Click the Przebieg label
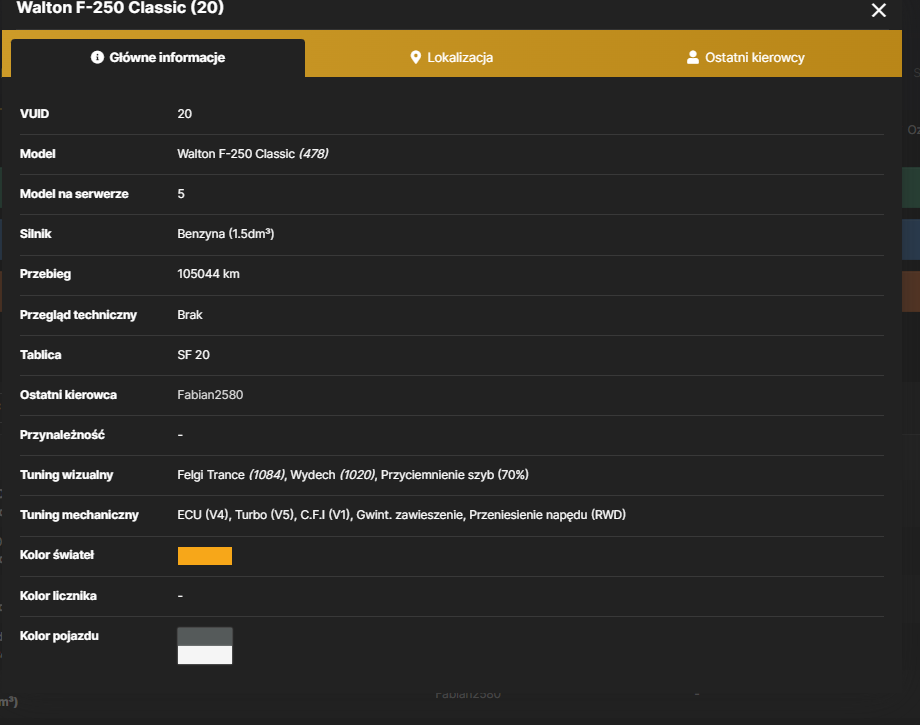The image size is (920, 725). (45, 274)
